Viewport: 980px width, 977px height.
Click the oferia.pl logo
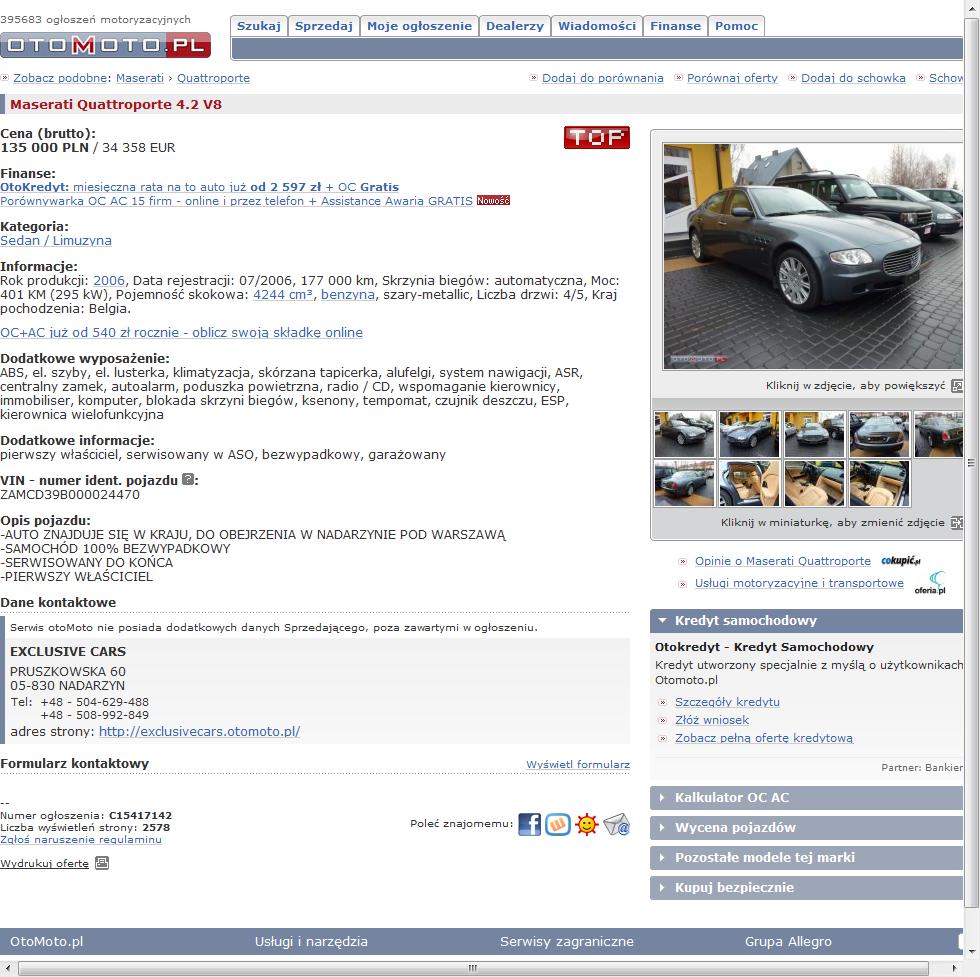click(930, 583)
